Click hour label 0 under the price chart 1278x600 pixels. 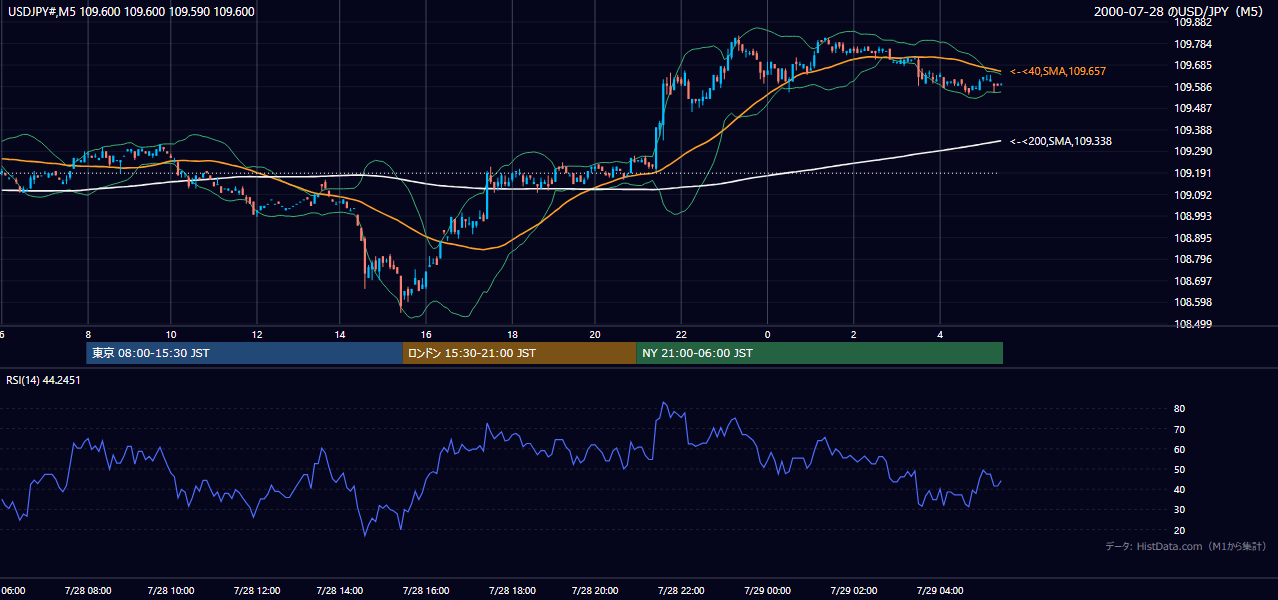pos(768,334)
